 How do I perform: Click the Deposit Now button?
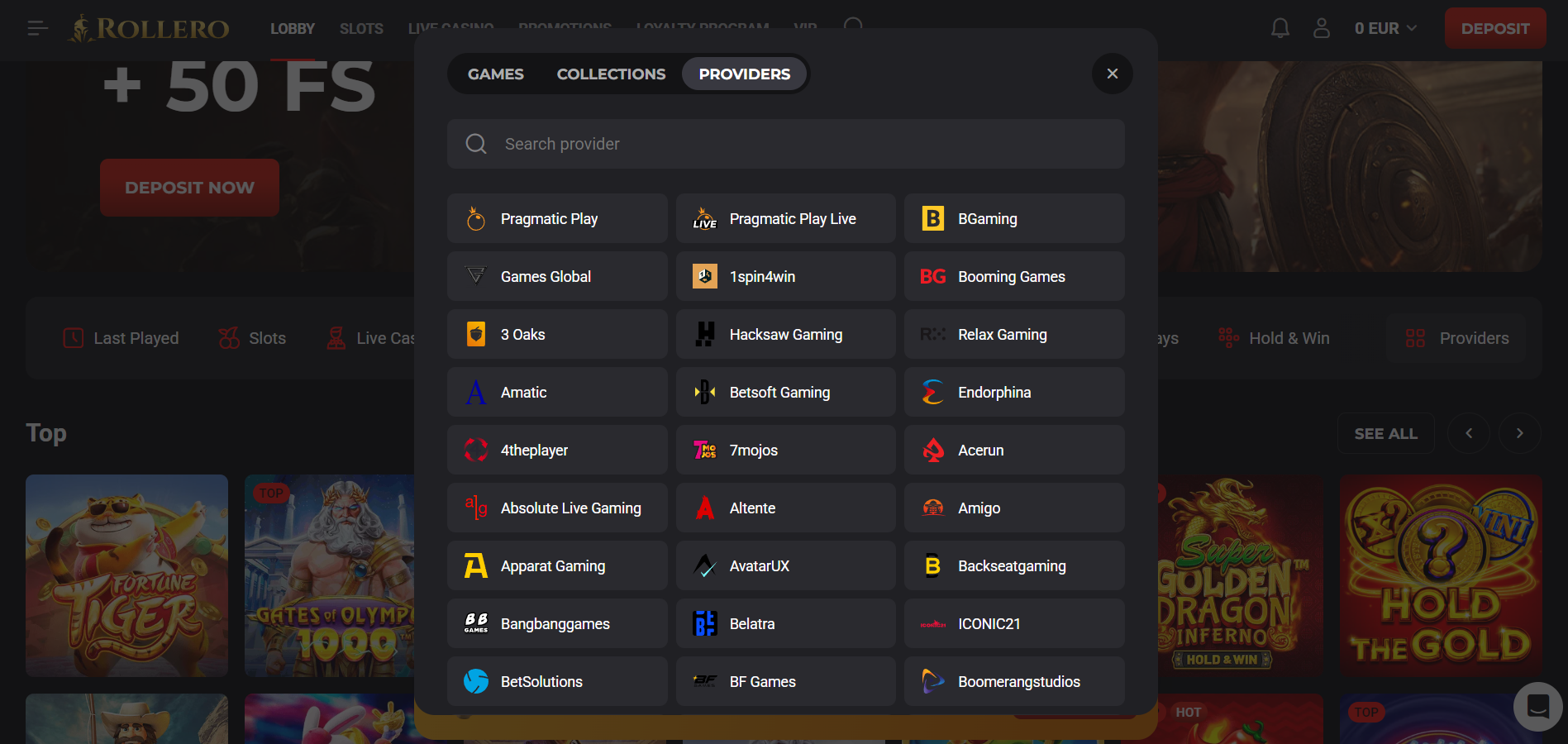(x=189, y=188)
